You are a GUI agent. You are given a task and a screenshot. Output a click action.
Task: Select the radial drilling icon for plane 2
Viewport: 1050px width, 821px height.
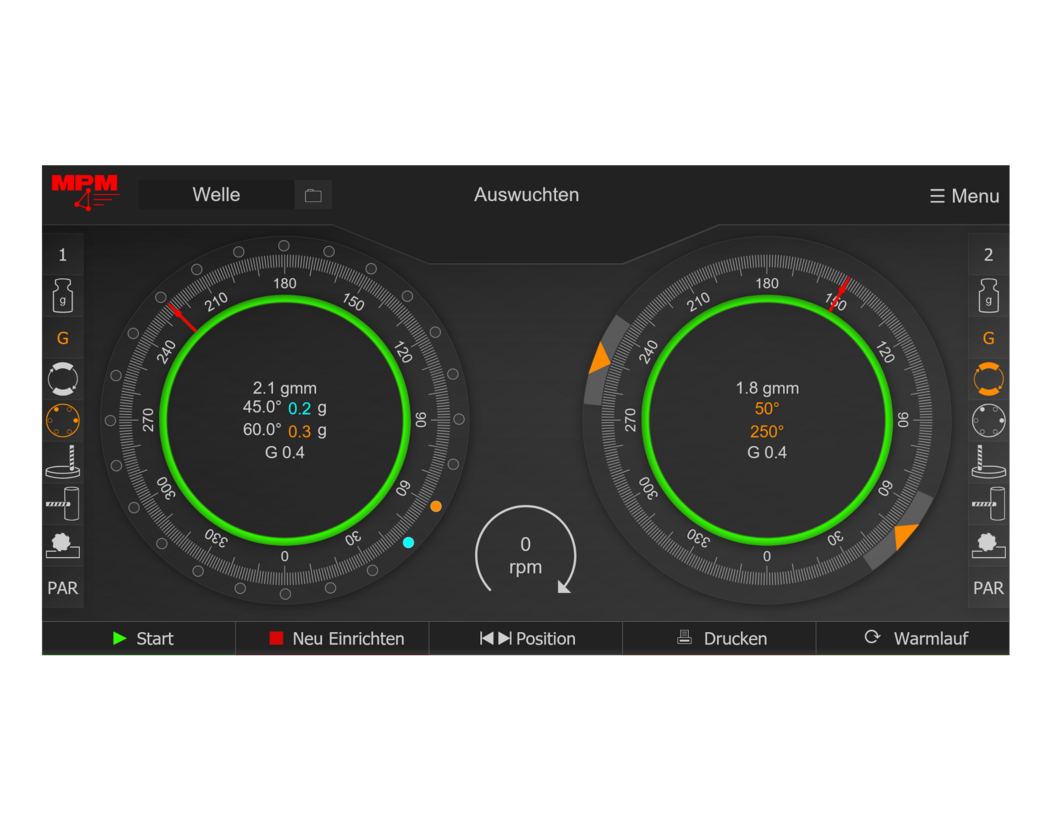point(988,504)
